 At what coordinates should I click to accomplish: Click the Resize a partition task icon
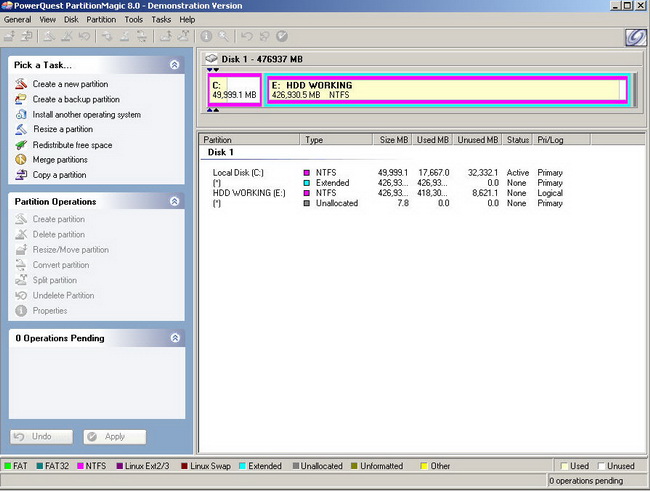coord(21,129)
